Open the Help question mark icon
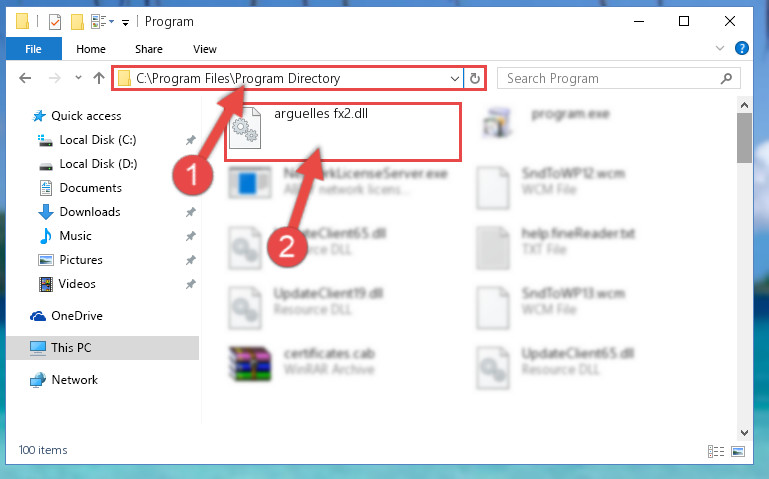Viewport: 769px width, 479px height. coord(742,48)
